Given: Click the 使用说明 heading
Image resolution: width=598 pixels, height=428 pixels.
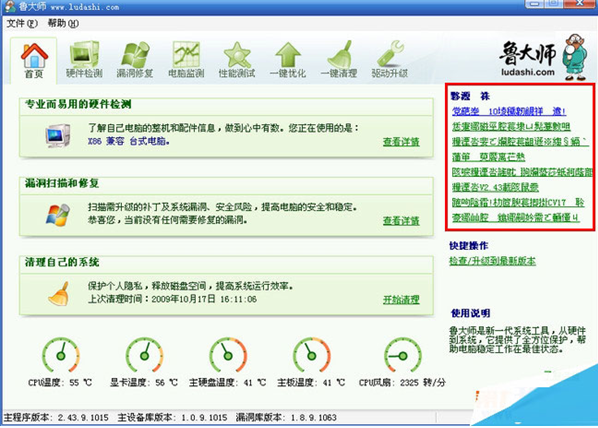Looking at the screenshot, I should point(470,313).
